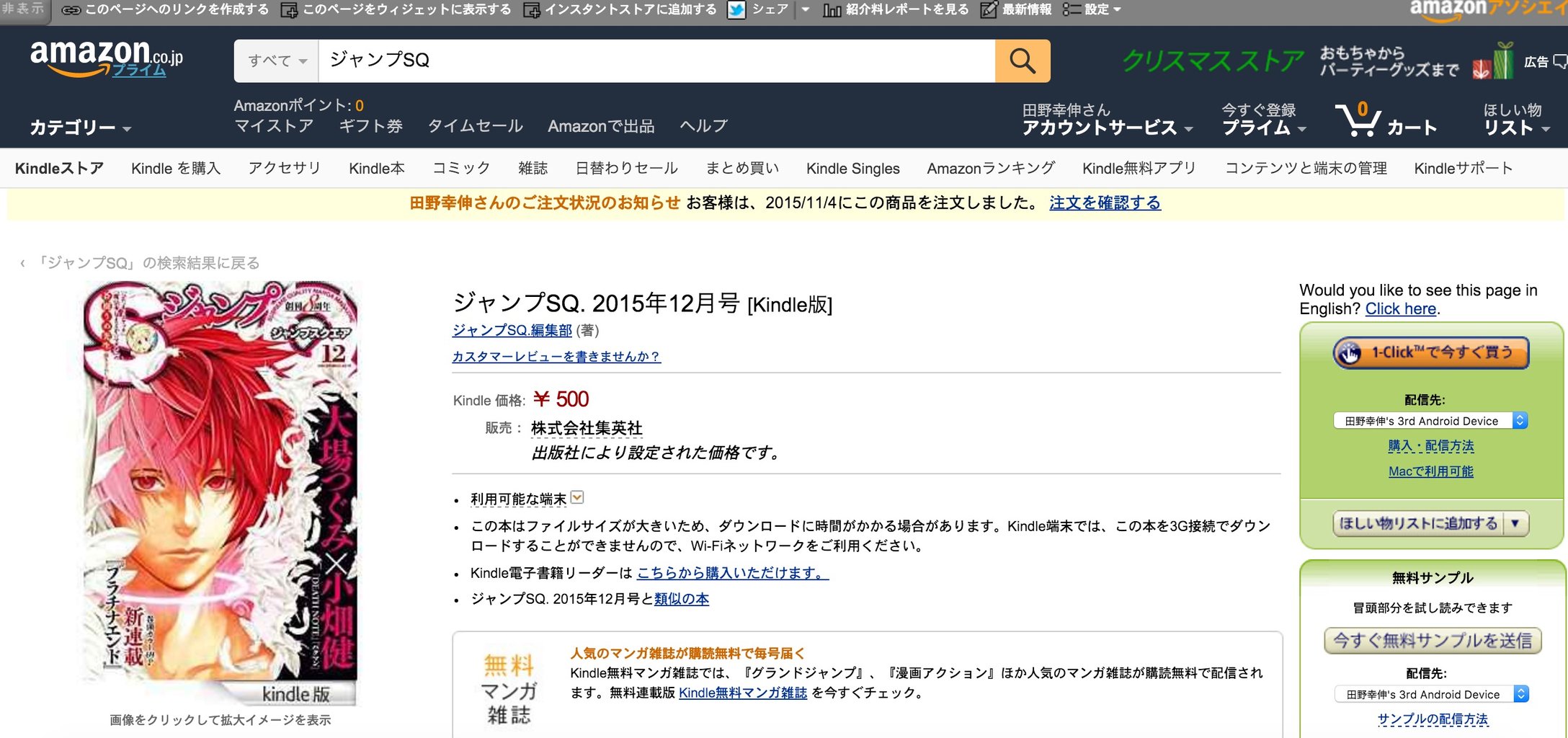Screen dimensions: 1568x738
Task: Select コンテンツと端末の管理 tab
Action: 1306,169
